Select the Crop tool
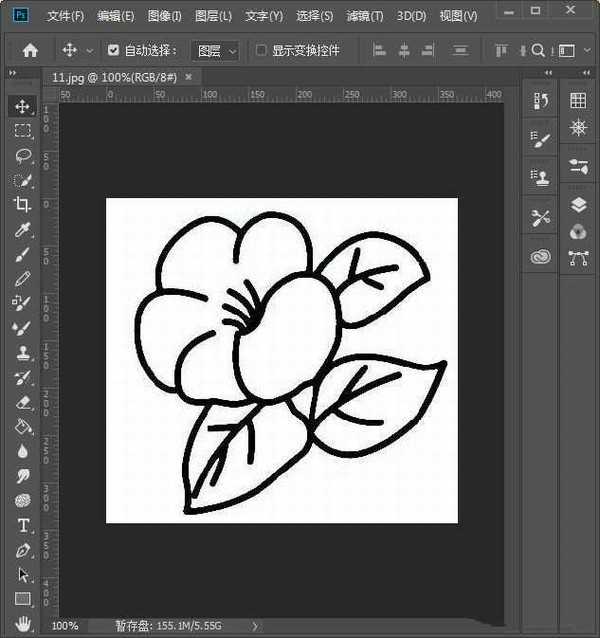 pyautogui.click(x=22, y=204)
